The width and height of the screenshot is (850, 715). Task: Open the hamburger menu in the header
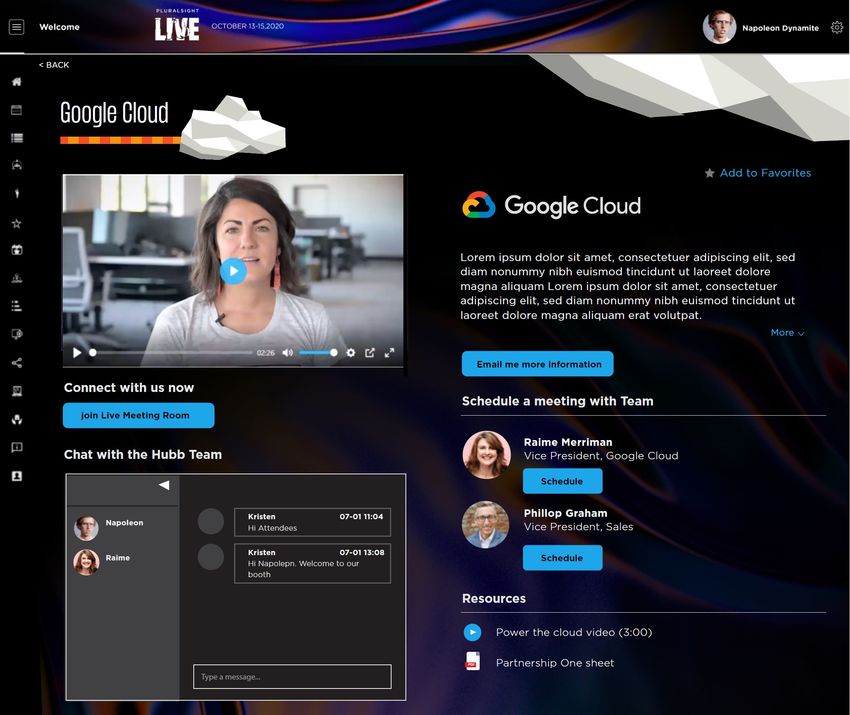coord(17,27)
